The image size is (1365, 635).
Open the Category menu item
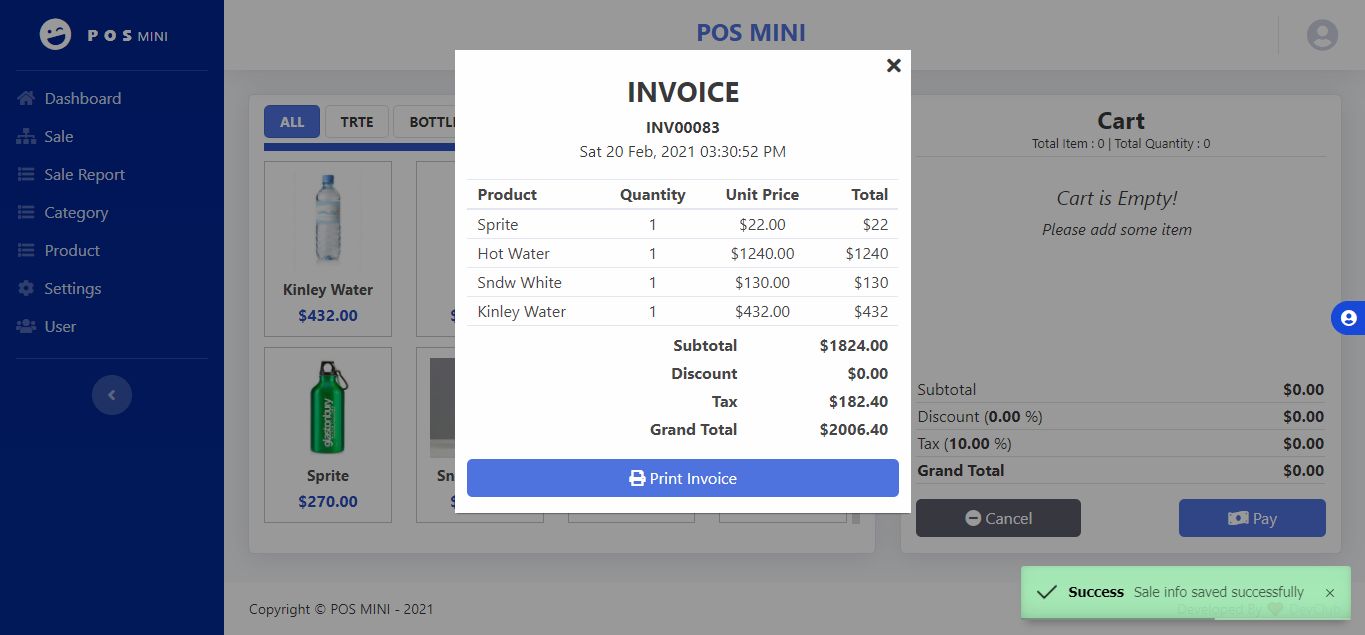(x=75, y=212)
